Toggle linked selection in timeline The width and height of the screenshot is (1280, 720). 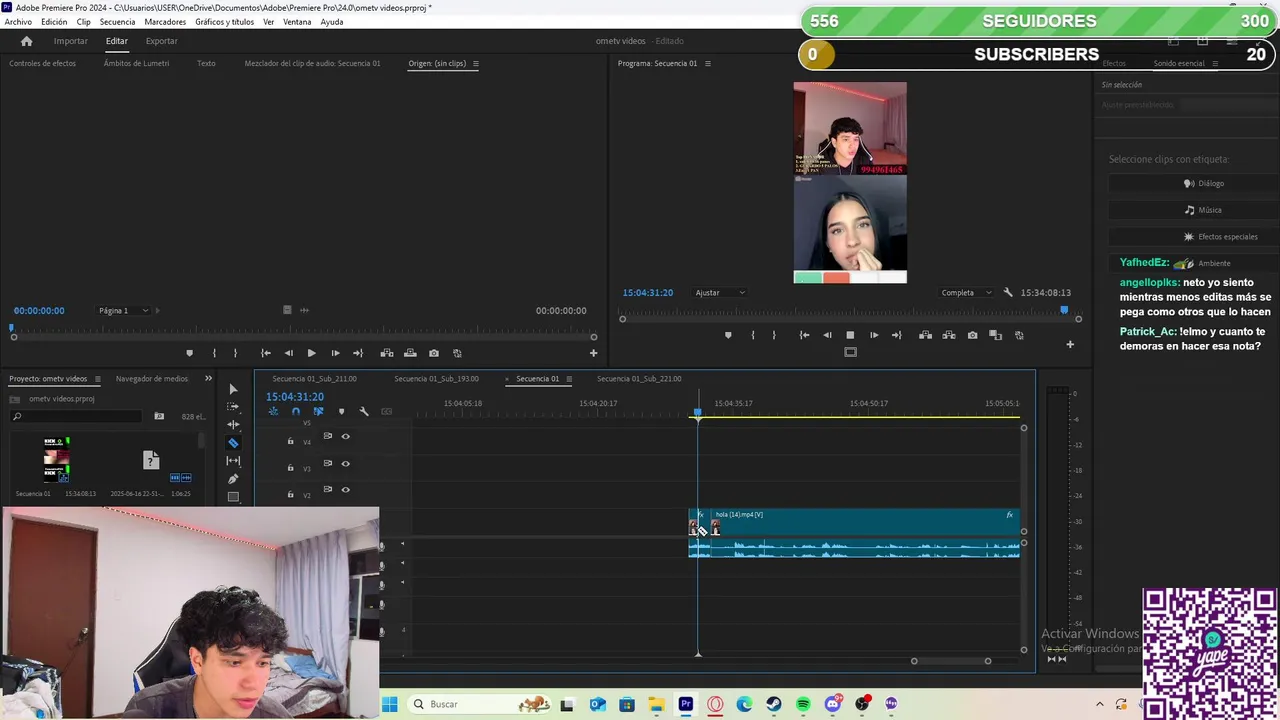pyautogui.click(x=318, y=411)
